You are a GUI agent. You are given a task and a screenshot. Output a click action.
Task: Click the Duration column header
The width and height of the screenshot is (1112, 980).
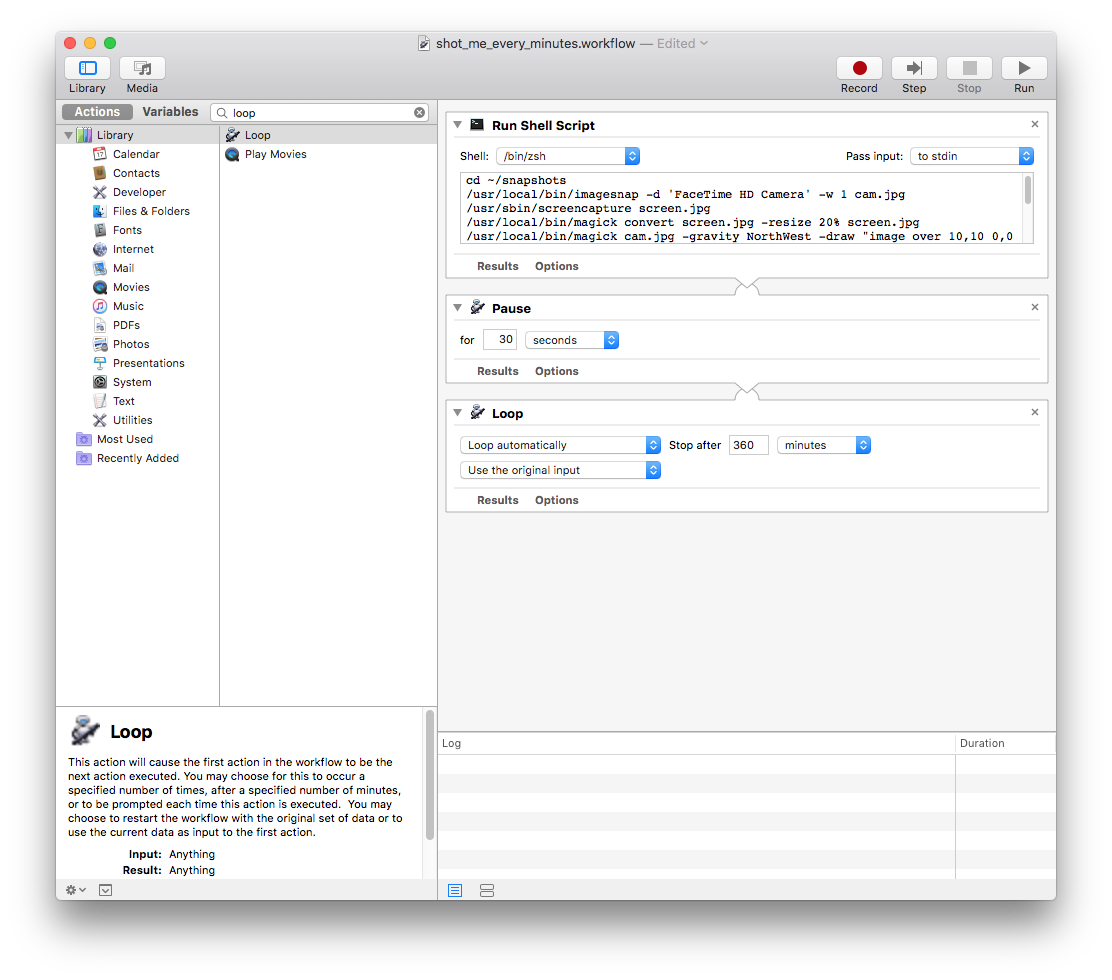[x=1005, y=743]
